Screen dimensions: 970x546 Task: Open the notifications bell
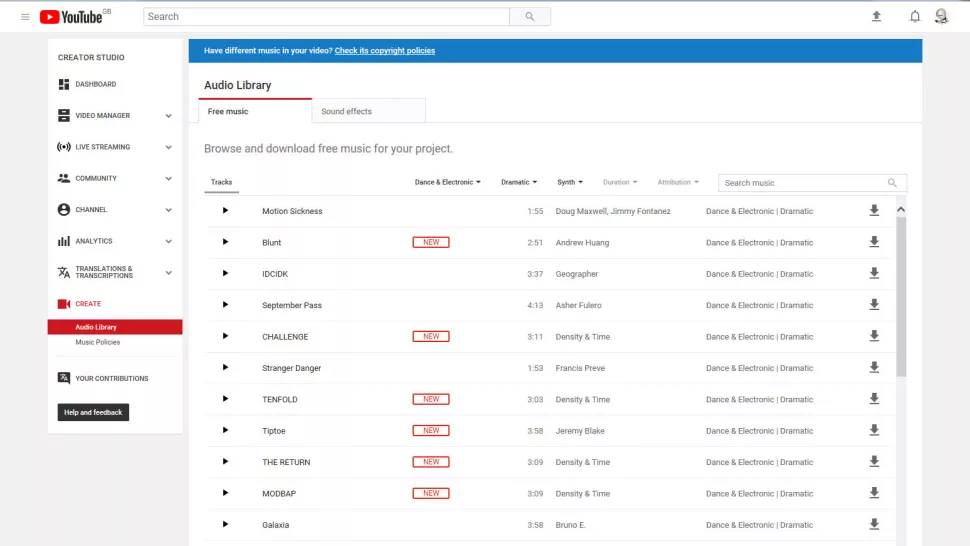tap(914, 17)
